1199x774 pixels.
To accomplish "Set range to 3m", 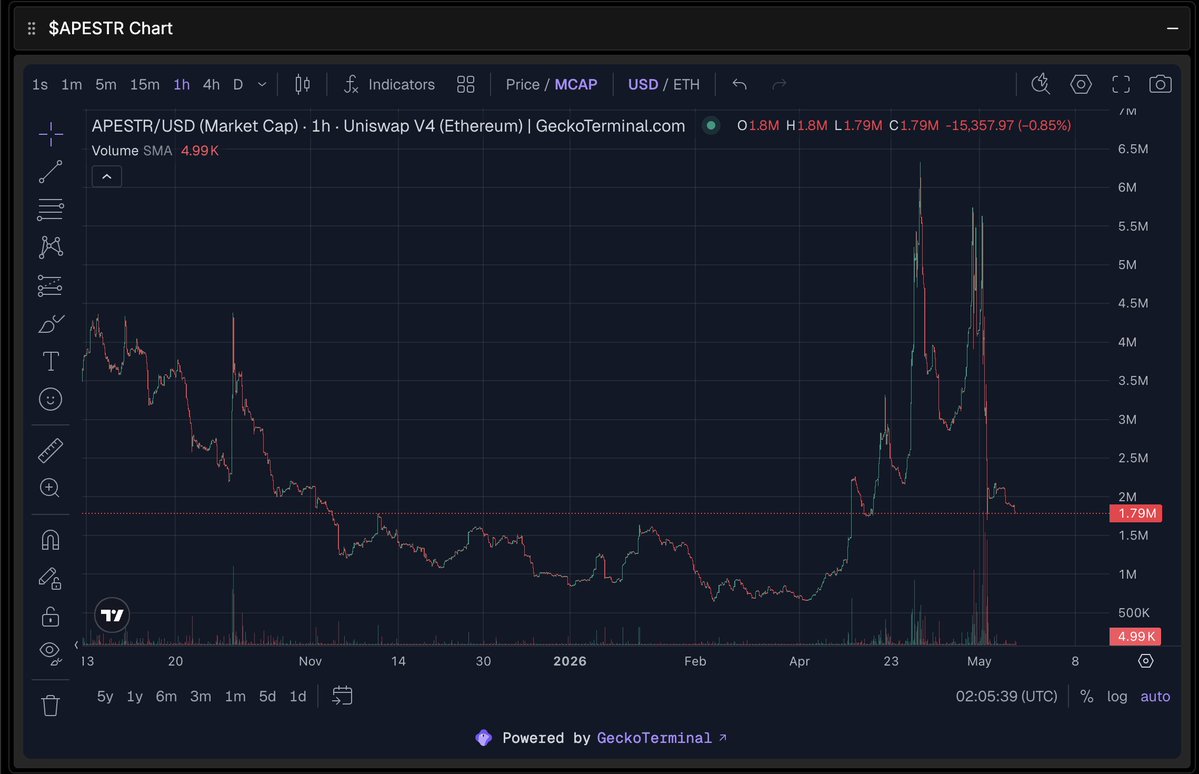I will click(x=200, y=696).
